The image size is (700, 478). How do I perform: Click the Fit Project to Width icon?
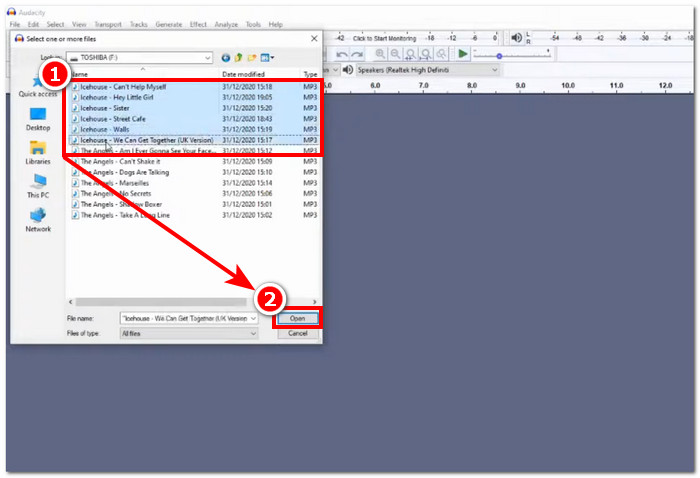click(x=426, y=54)
